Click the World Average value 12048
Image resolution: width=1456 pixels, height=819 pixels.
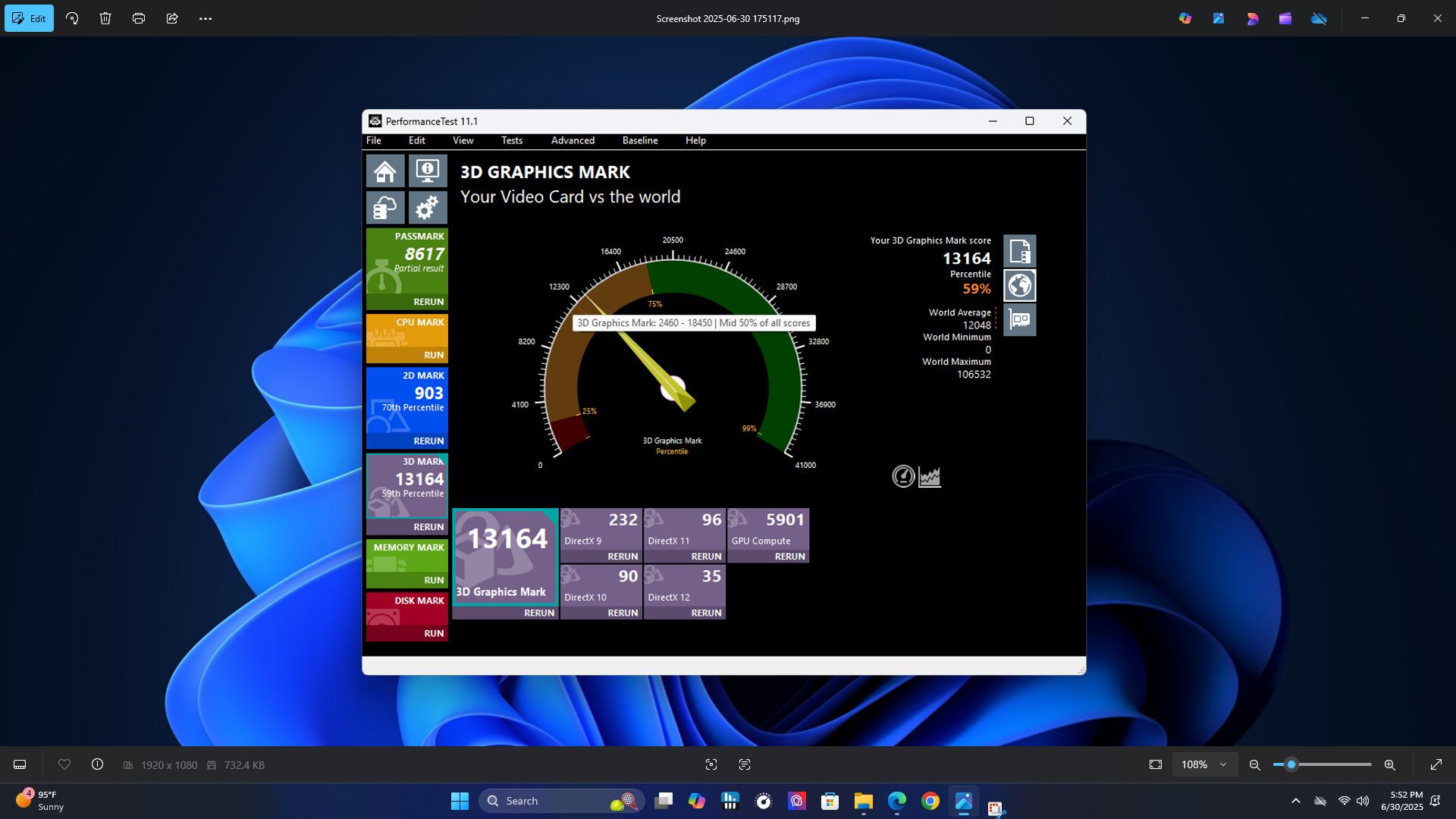point(977,325)
